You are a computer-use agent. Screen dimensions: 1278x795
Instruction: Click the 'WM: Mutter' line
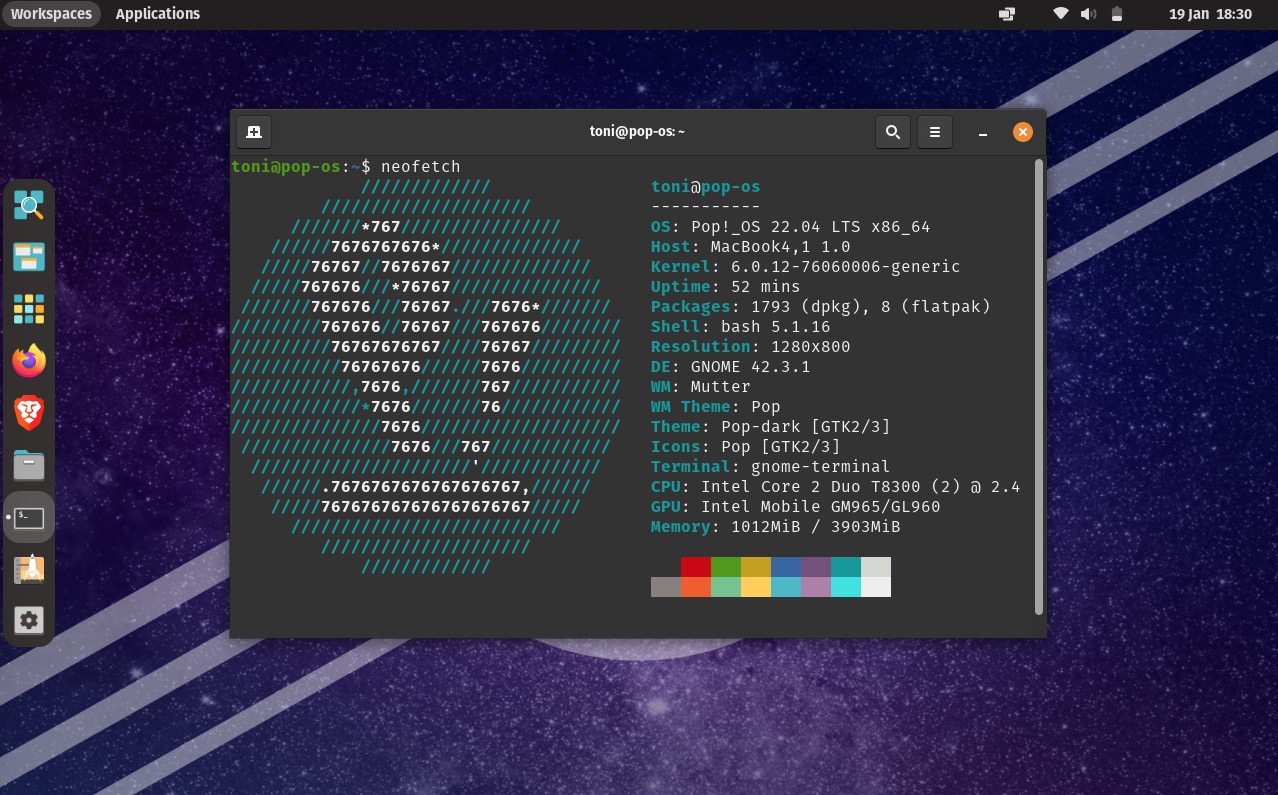701,387
